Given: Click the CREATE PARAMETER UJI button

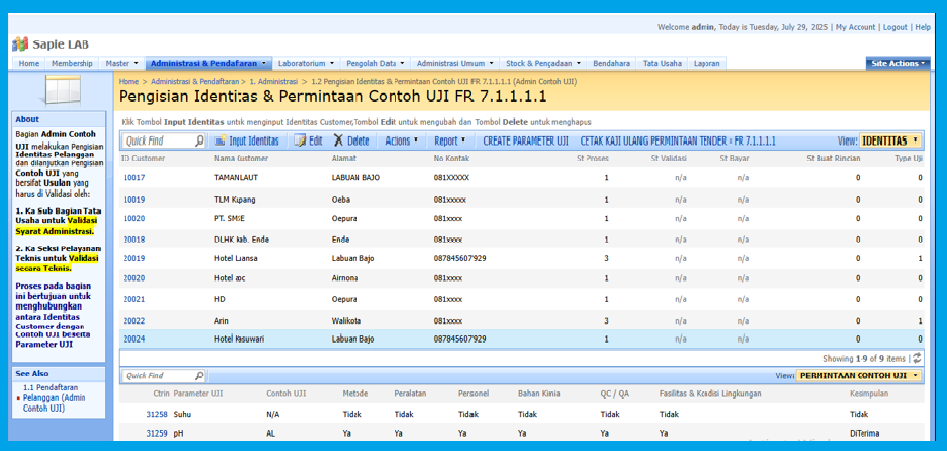Looking at the screenshot, I should coord(526,141).
